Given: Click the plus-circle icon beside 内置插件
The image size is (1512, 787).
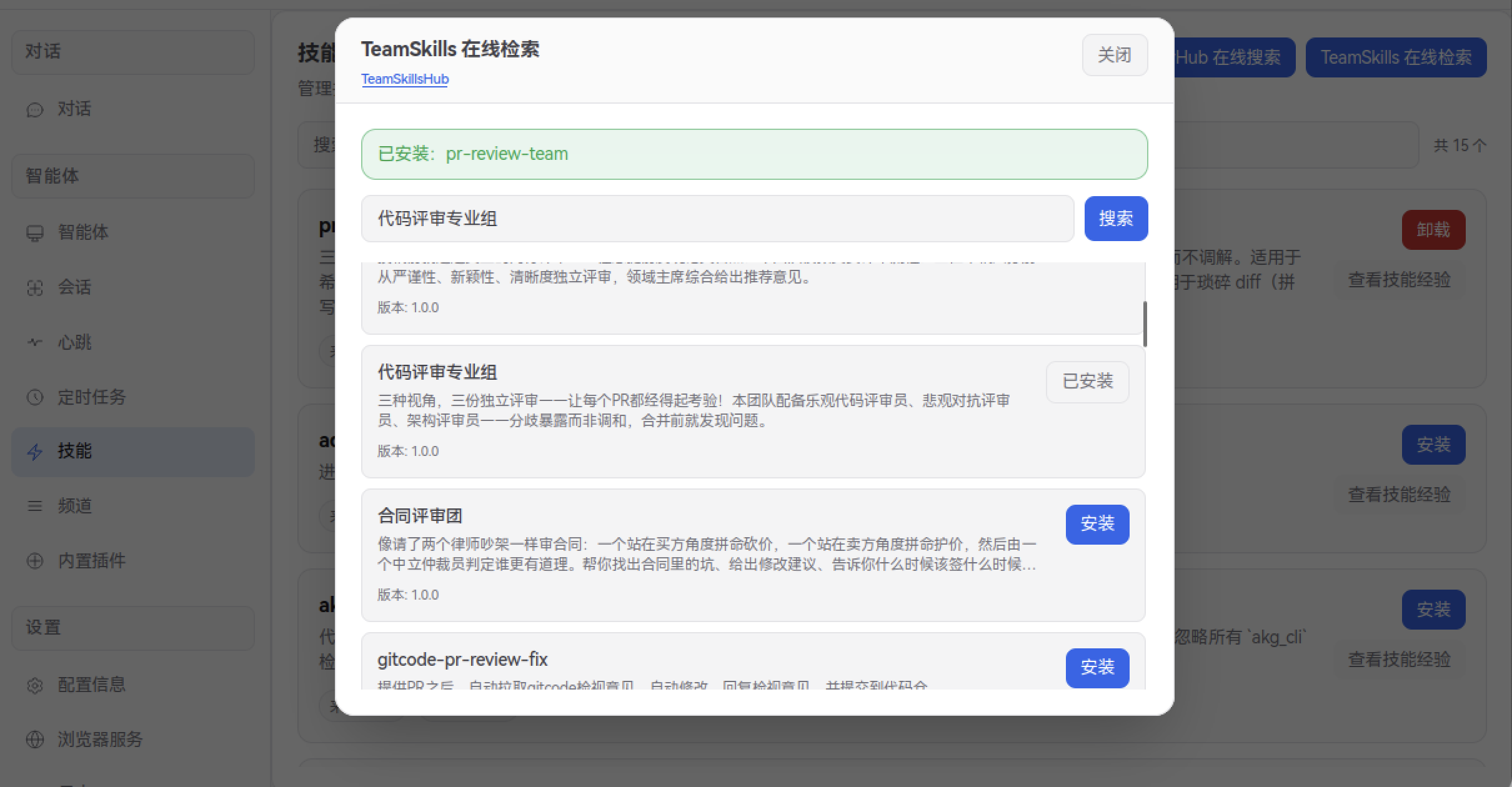Looking at the screenshot, I should 35,561.
